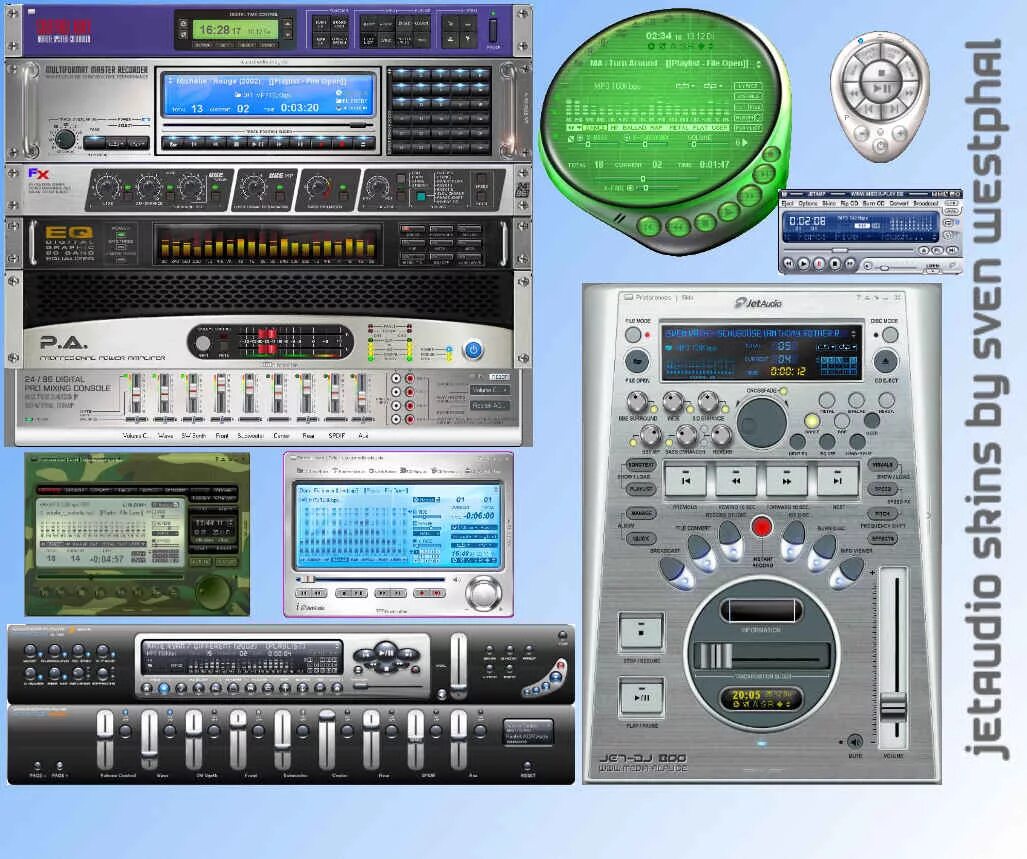Click the Manage album button on JET-DJ 800
This screenshot has width=1027, height=859.
[641, 514]
